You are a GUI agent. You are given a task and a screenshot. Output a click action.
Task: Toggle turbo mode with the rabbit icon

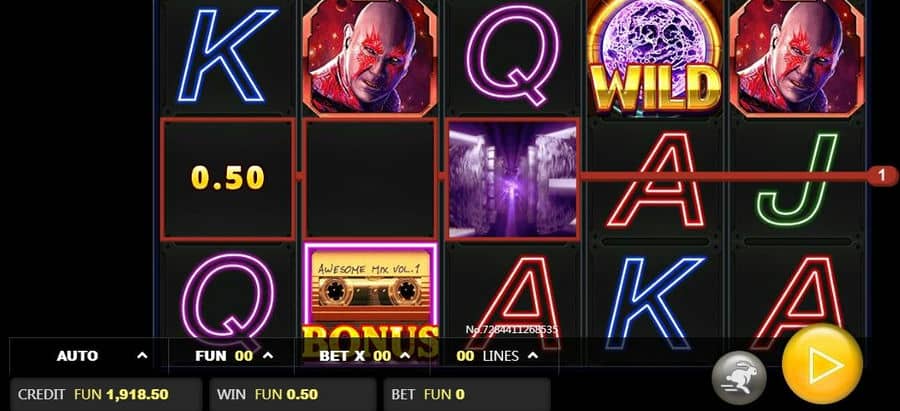739,377
